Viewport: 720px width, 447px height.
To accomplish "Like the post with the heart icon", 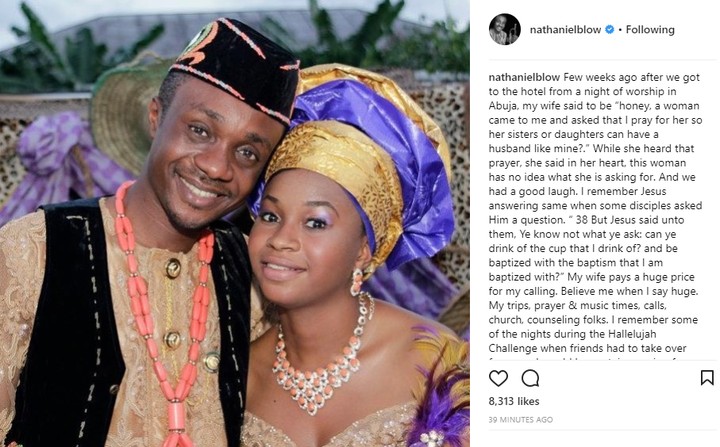I will pos(498,378).
